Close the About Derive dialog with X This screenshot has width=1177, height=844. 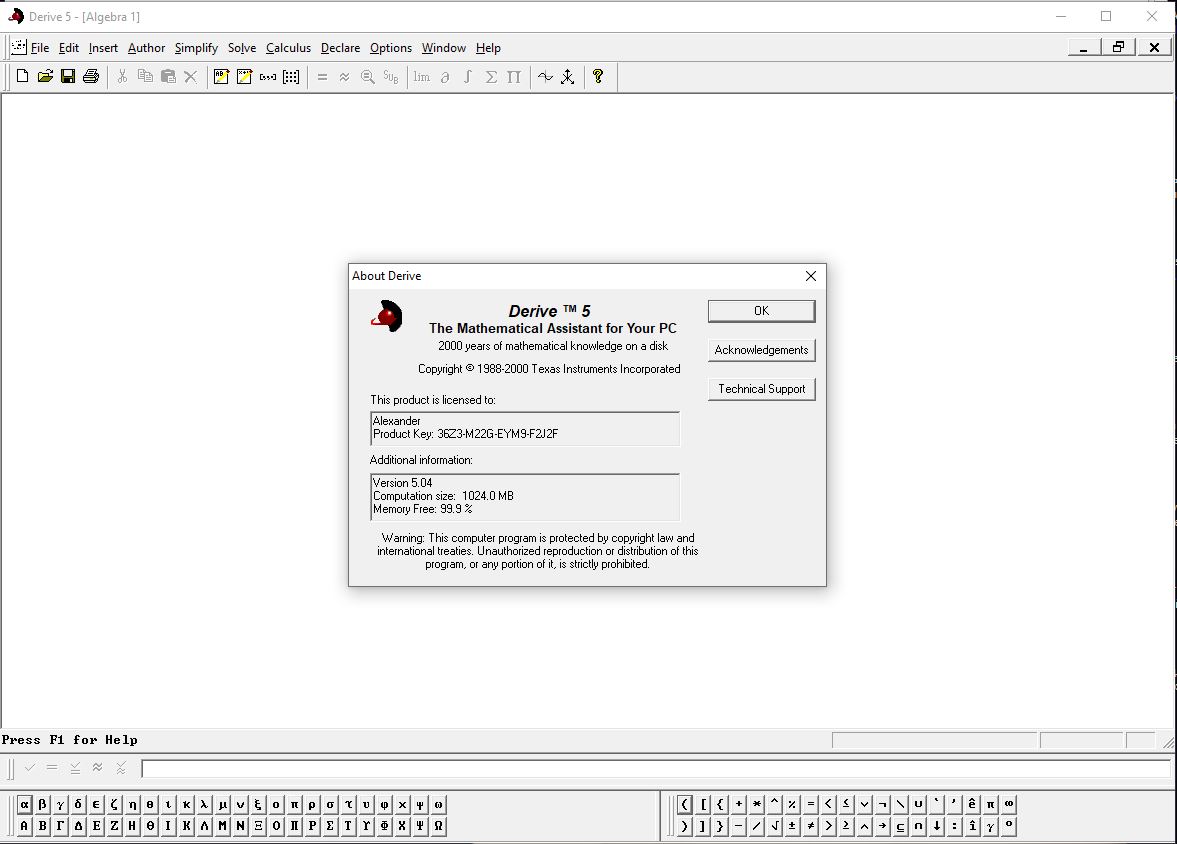click(810, 276)
